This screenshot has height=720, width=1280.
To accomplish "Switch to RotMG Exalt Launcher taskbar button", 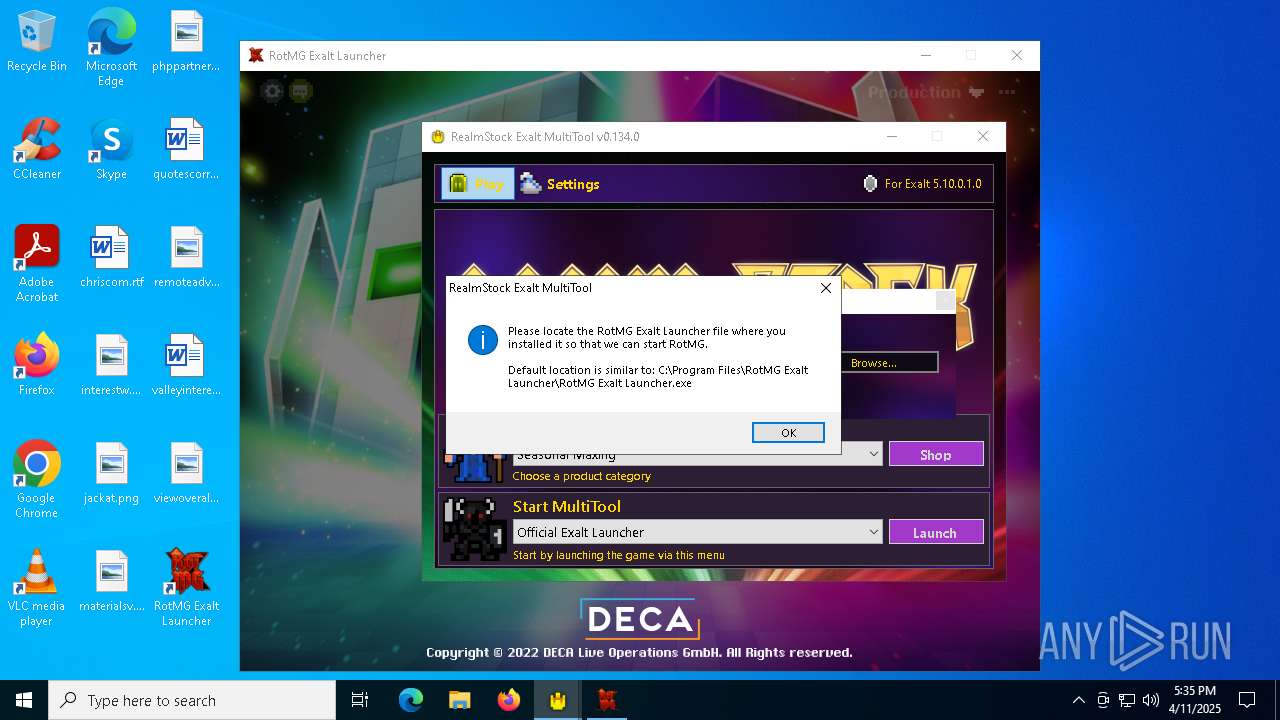I will click(x=607, y=700).
